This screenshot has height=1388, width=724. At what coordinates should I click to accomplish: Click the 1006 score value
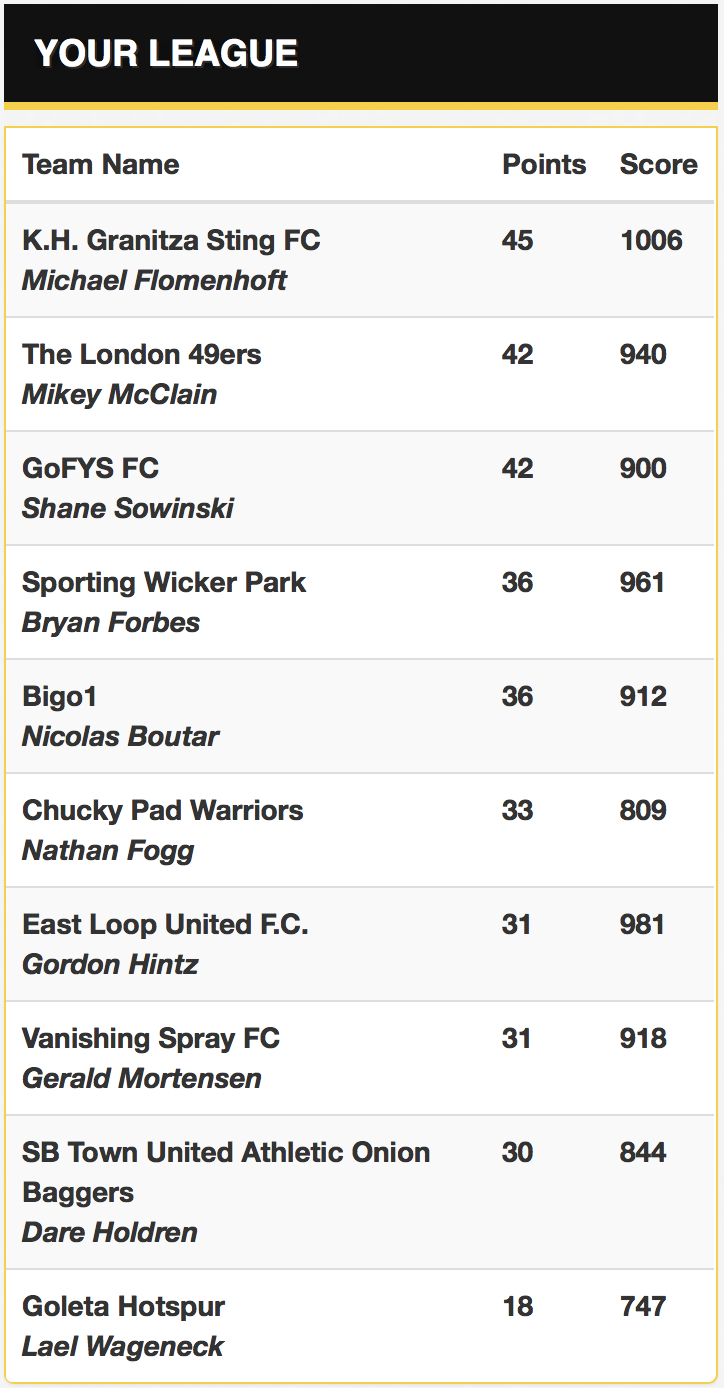pos(651,241)
